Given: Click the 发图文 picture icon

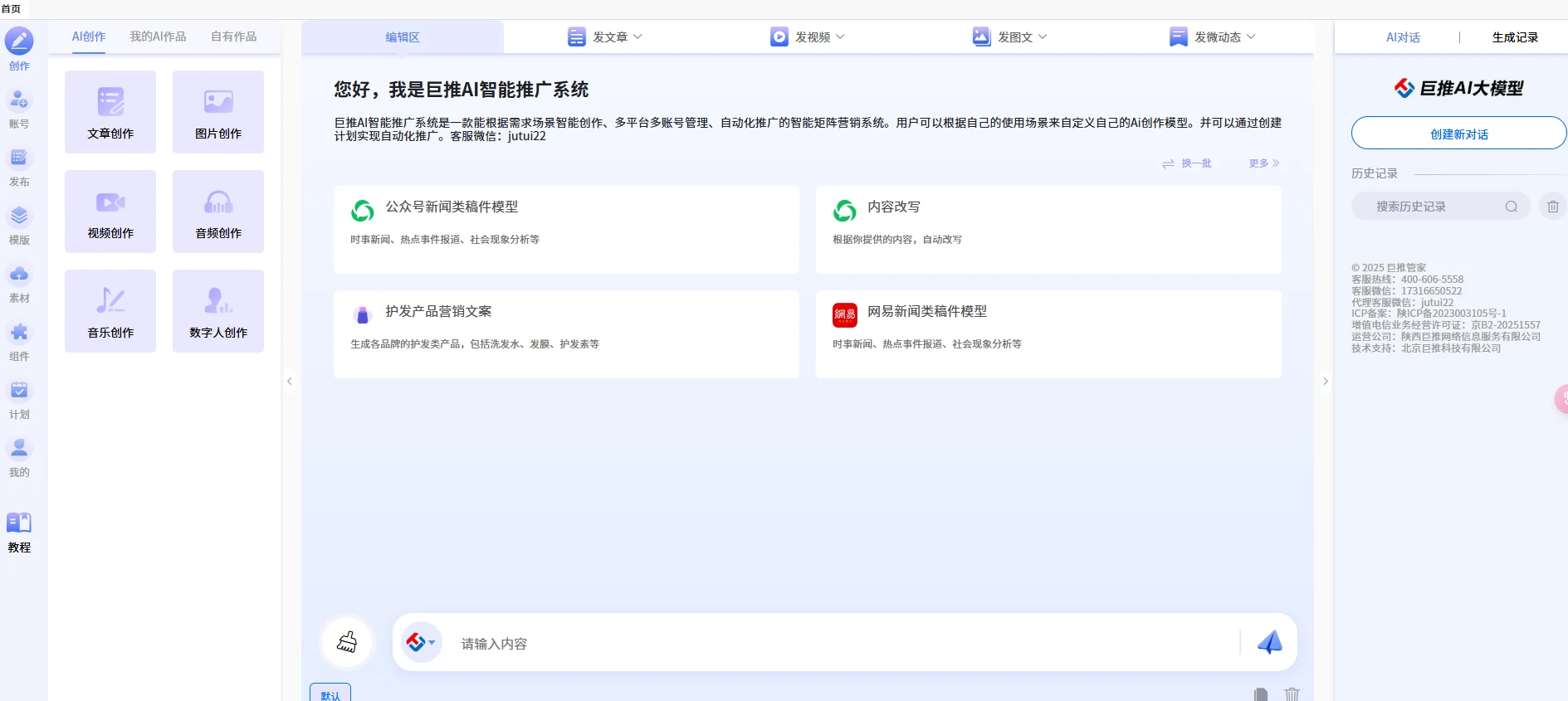Looking at the screenshot, I should pos(982,37).
